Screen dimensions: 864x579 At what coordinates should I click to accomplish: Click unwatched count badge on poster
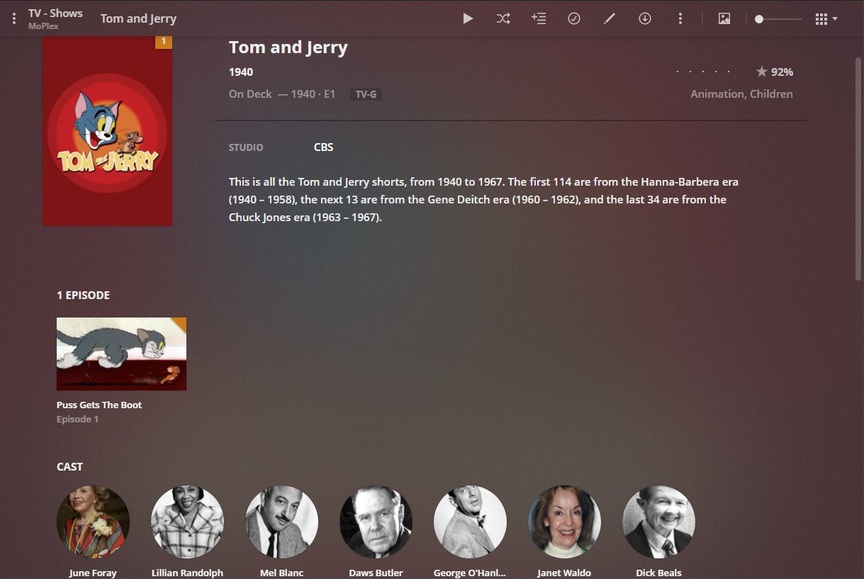164,42
